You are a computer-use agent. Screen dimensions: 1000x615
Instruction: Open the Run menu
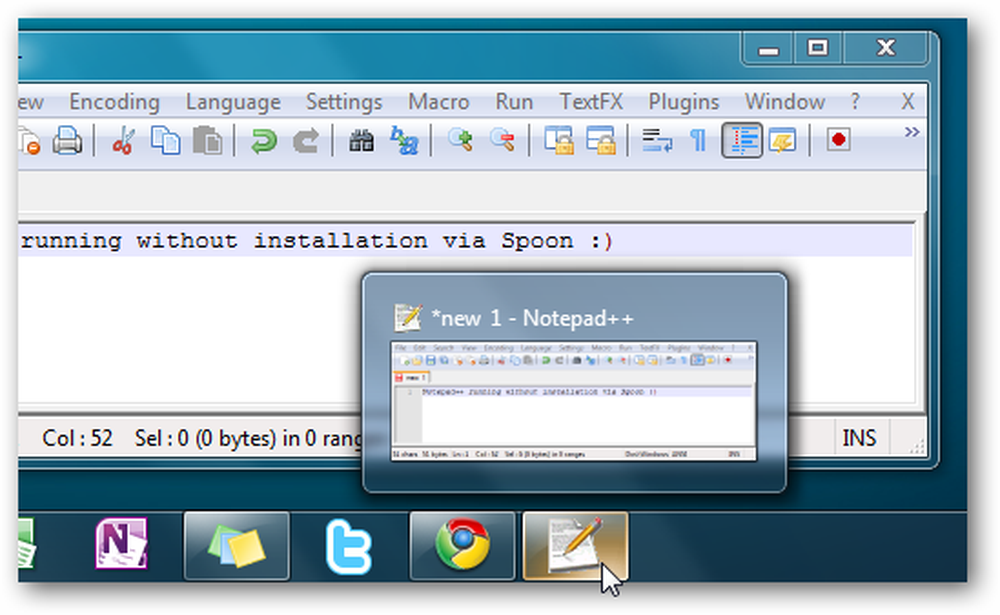click(x=514, y=102)
